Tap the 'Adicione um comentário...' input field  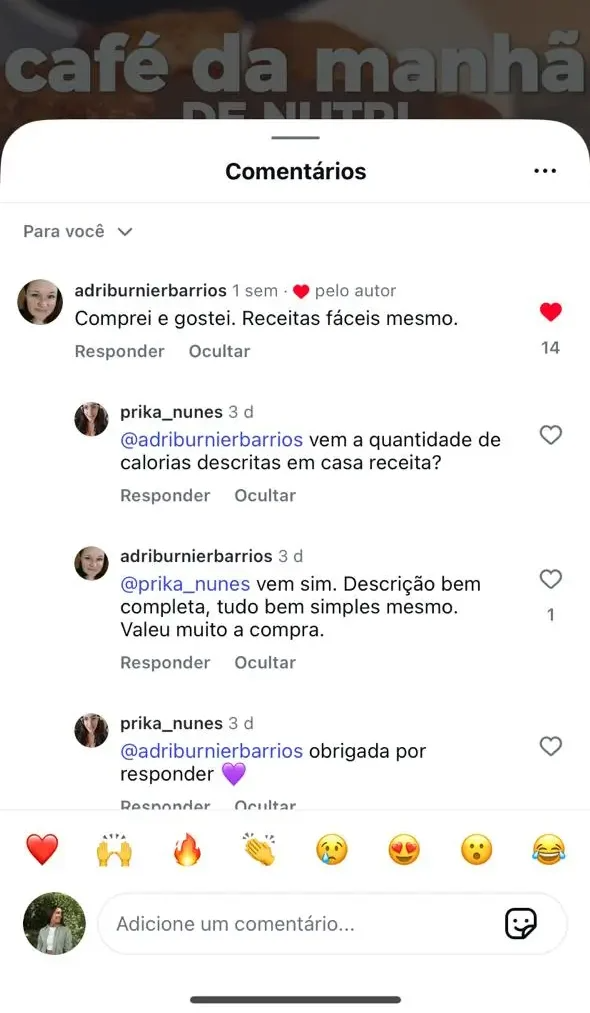(x=332, y=924)
